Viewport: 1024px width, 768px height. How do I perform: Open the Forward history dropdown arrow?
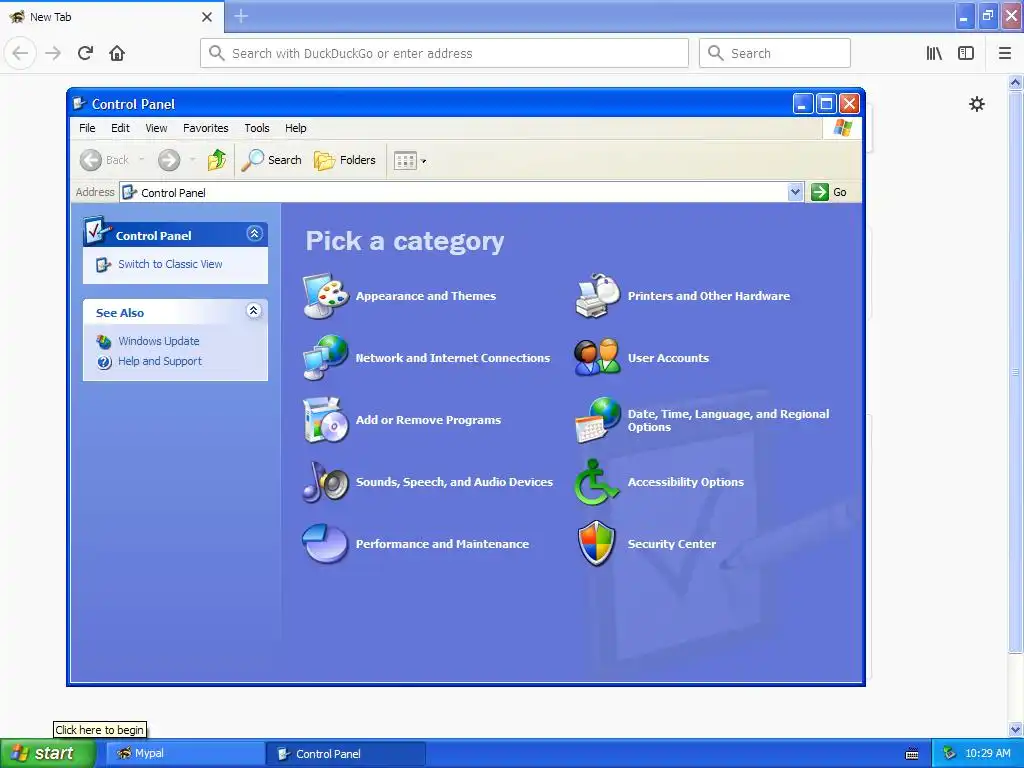coord(192,160)
